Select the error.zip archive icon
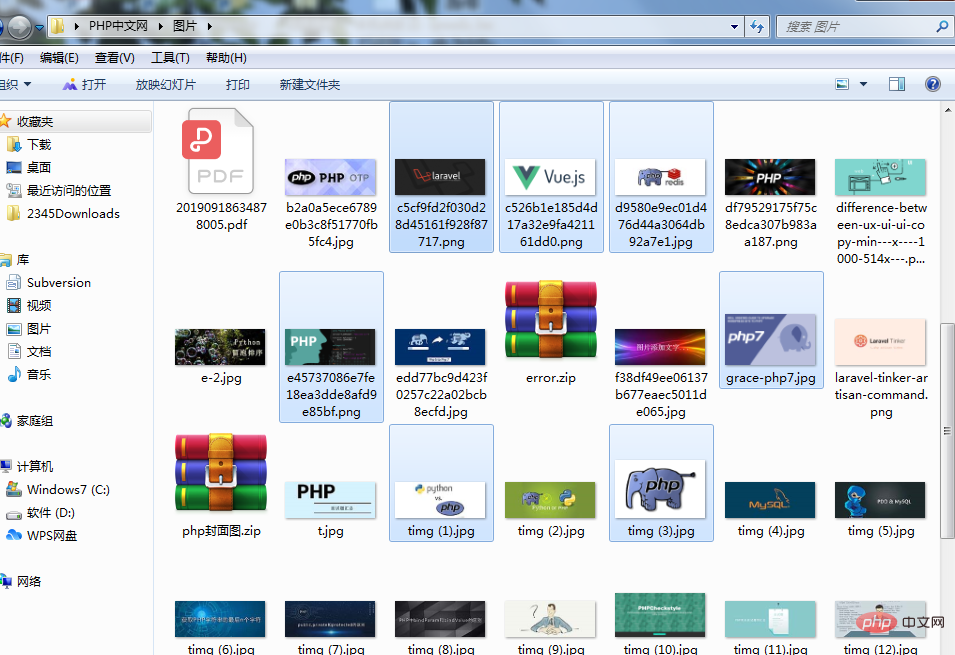The image size is (955, 655). [551, 319]
